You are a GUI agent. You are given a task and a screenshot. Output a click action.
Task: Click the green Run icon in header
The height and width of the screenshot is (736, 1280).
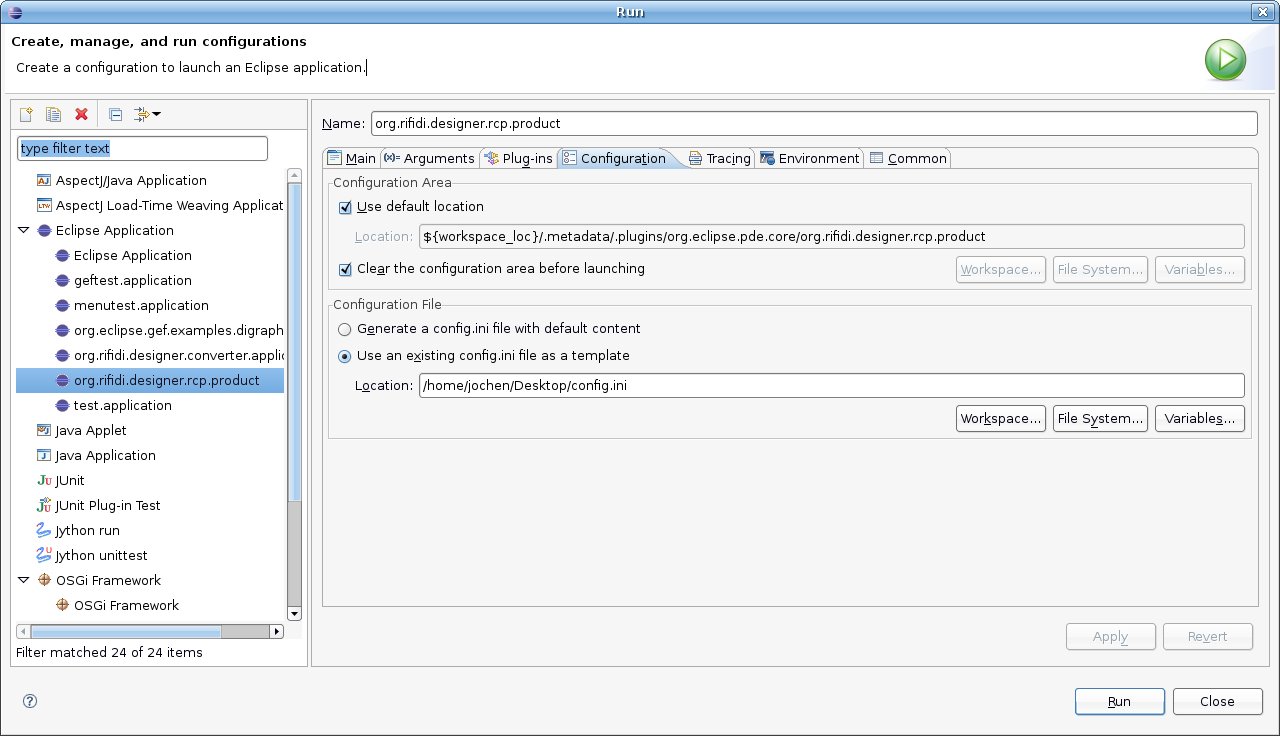1224,61
